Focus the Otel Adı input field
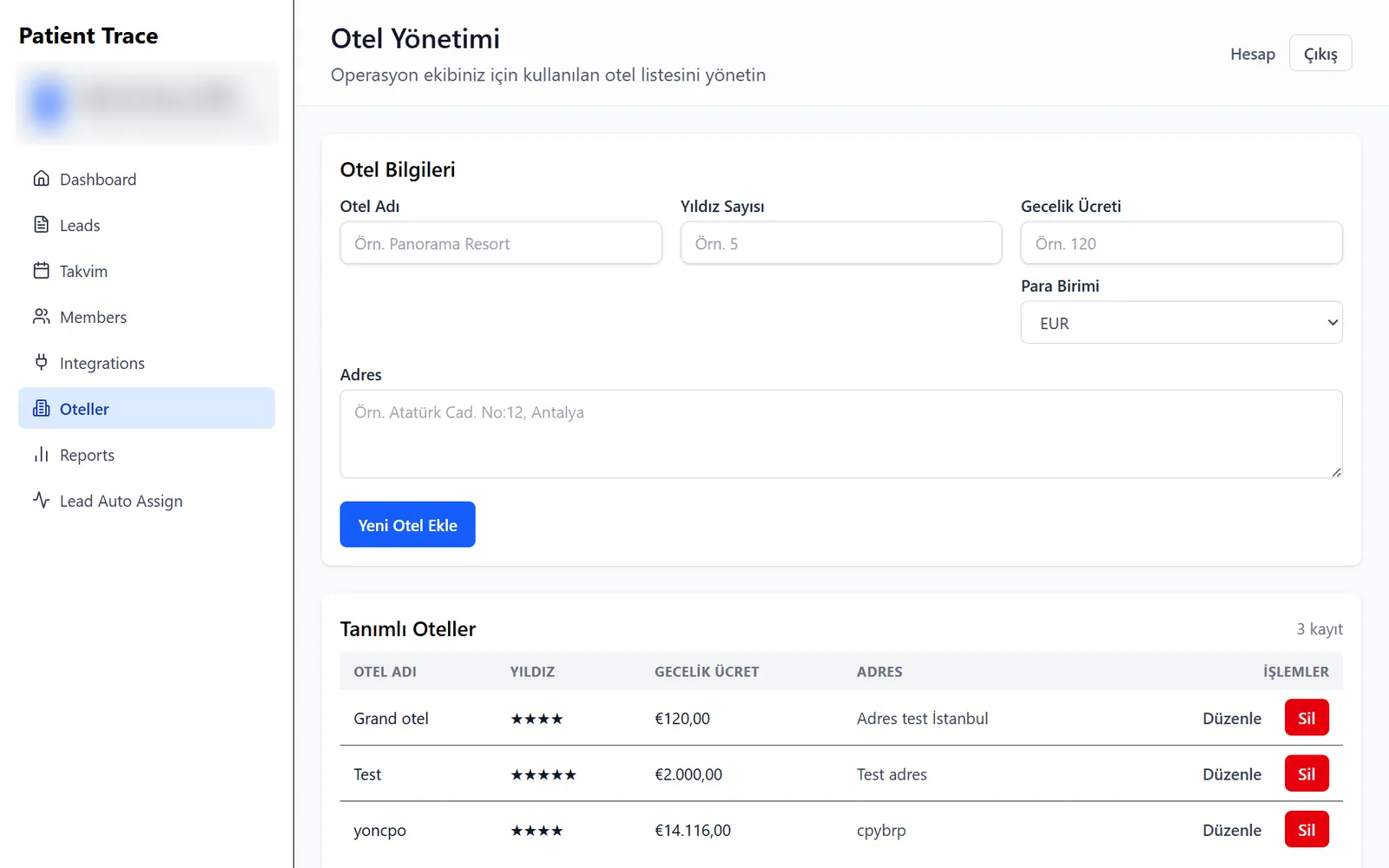Image resolution: width=1389 pixels, height=868 pixels. point(501,243)
